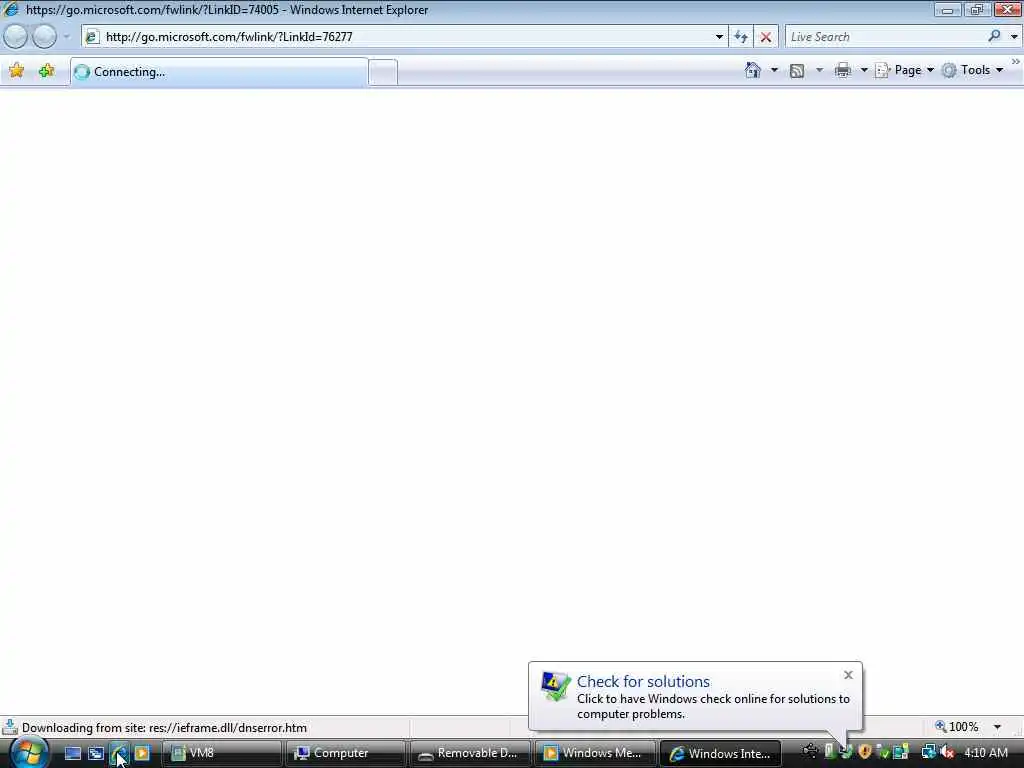Click the 100% zoom level button
Viewport: 1024px width, 768px height.
coord(957,727)
